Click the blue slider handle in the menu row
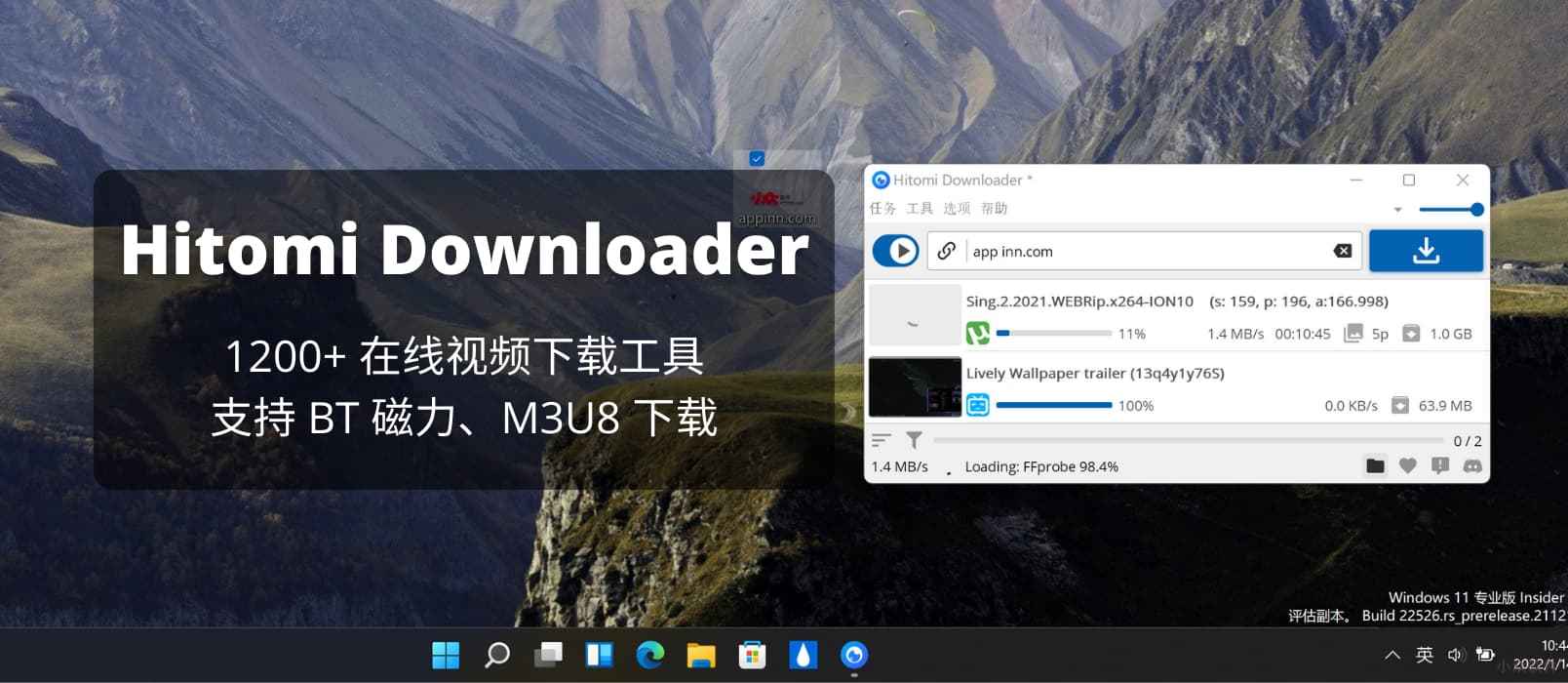Screen dimensions: 1568x683 click(1476, 209)
